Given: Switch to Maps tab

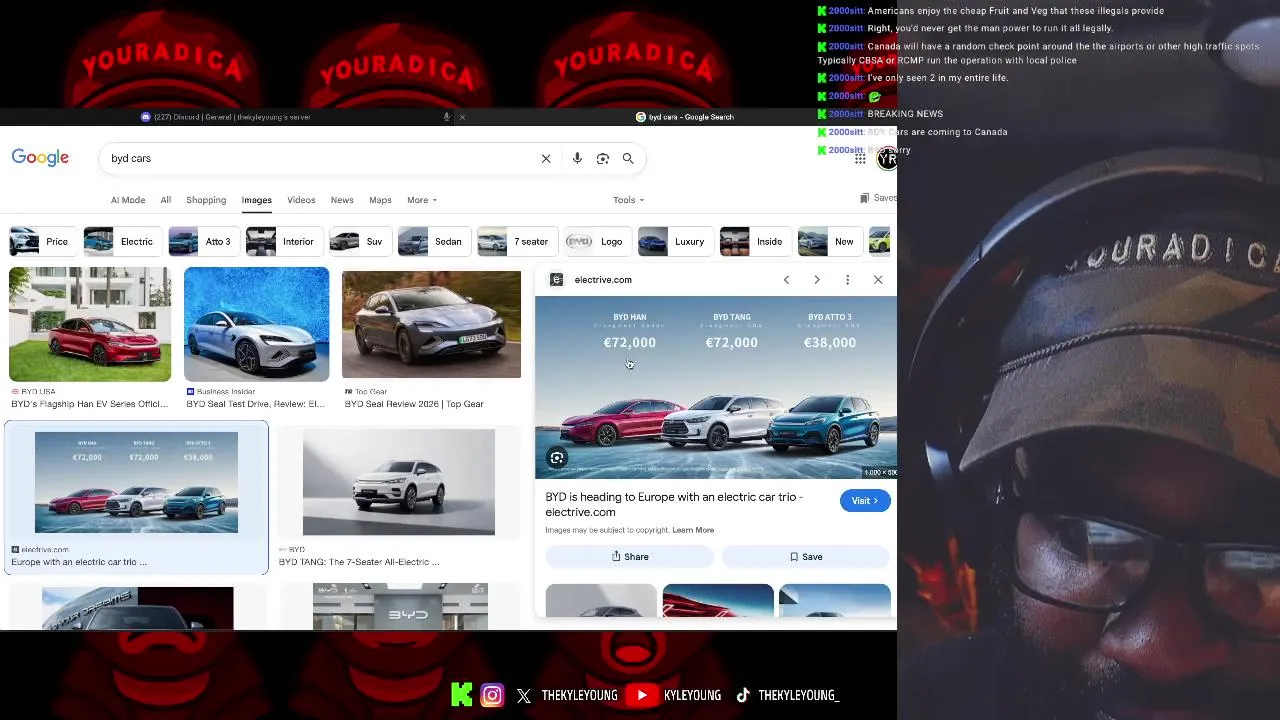Looking at the screenshot, I should click(x=380, y=200).
